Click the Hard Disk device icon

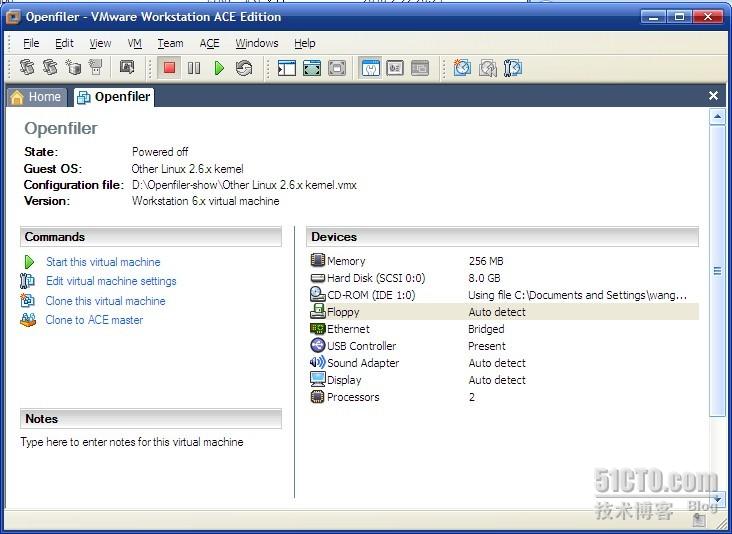(317, 278)
